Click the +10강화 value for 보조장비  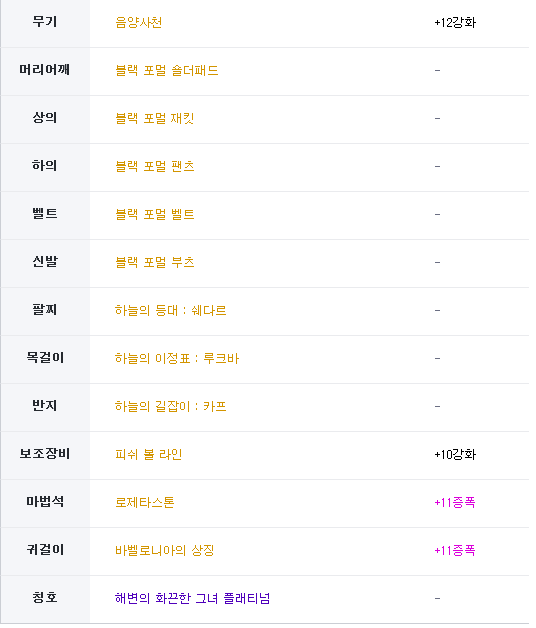click(455, 455)
